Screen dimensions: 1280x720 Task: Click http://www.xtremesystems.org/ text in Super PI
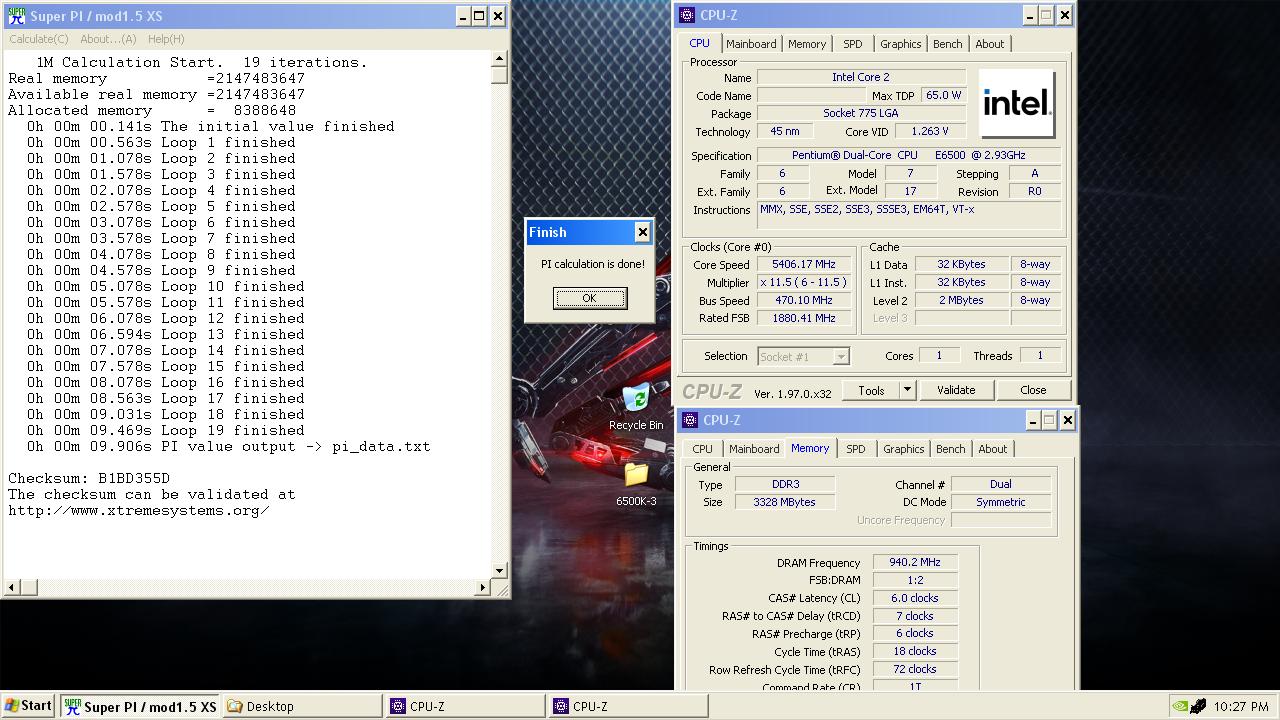139,510
